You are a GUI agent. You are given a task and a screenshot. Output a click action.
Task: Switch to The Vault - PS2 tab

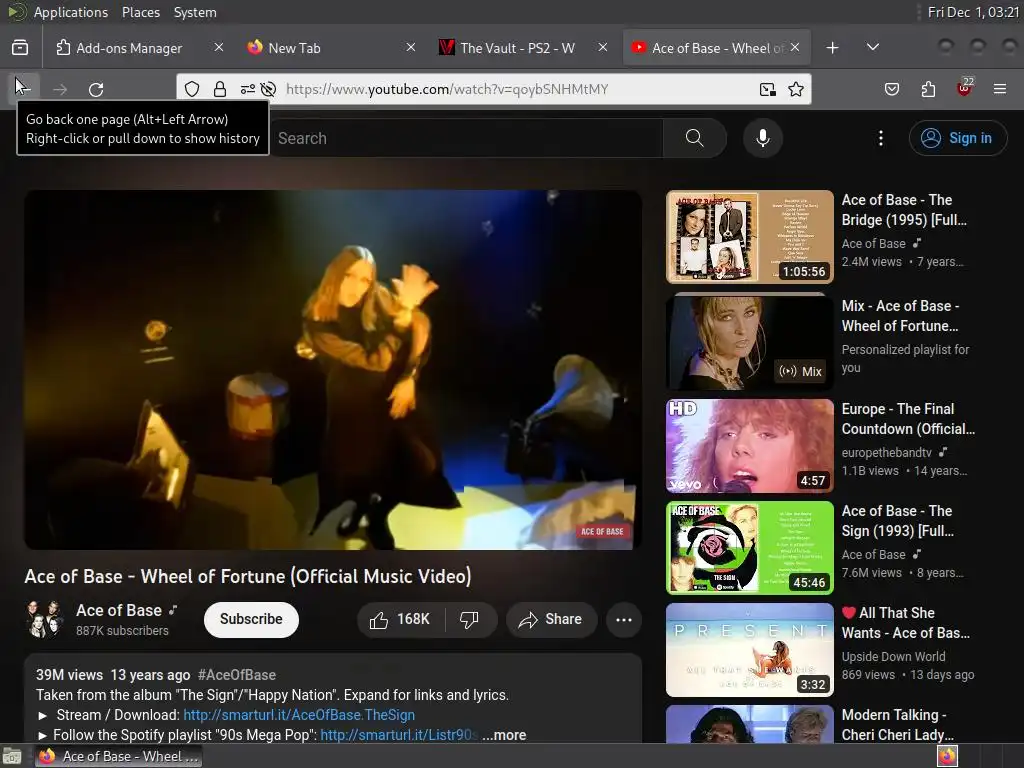(524, 48)
